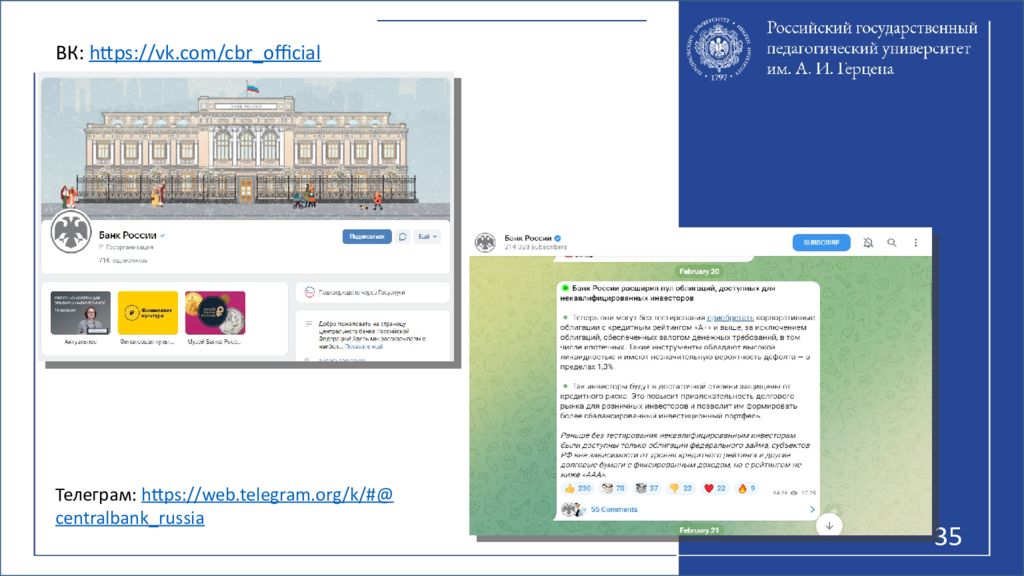Open the Telegram three-dot menu

coord(916,242)
